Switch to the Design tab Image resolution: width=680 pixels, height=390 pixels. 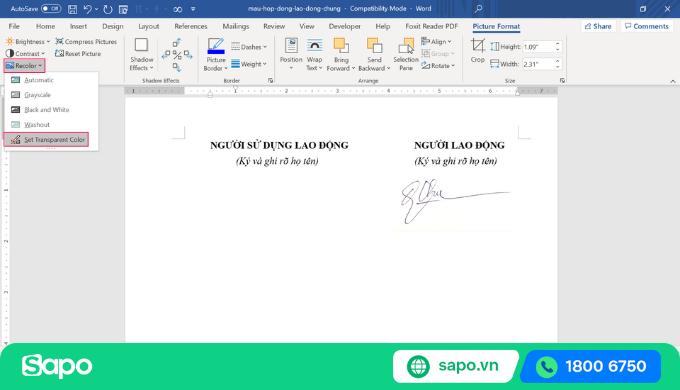pyautogui.click(x=113, y=26)
